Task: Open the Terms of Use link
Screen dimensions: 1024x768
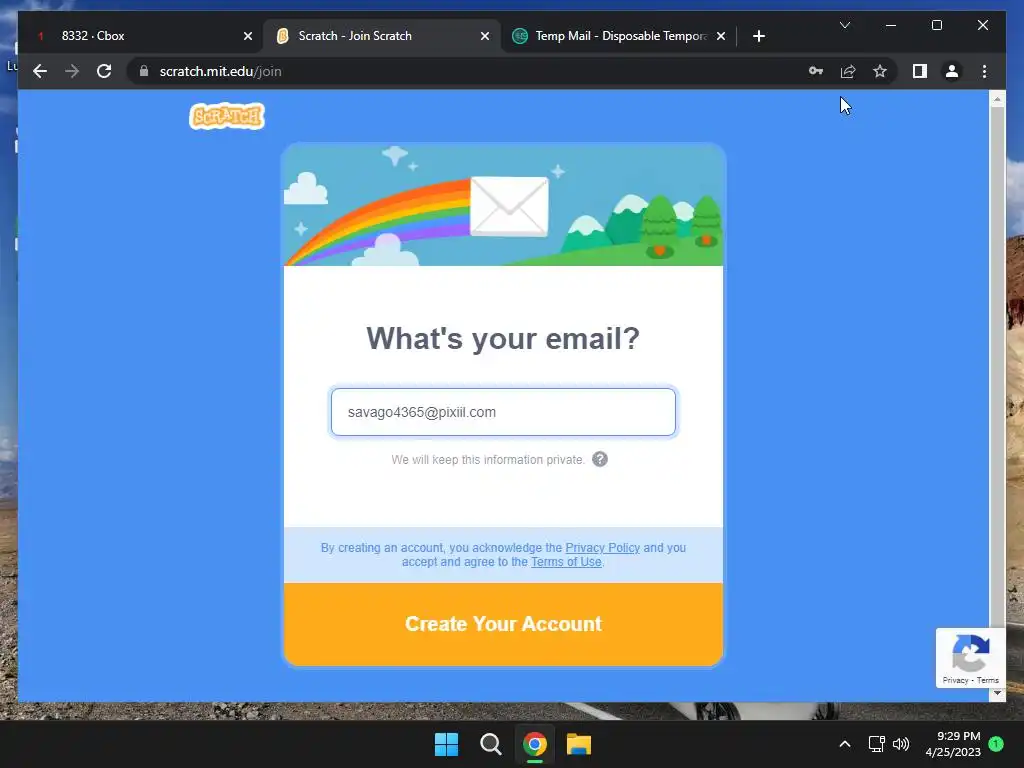Action: [x=566, y=562]
